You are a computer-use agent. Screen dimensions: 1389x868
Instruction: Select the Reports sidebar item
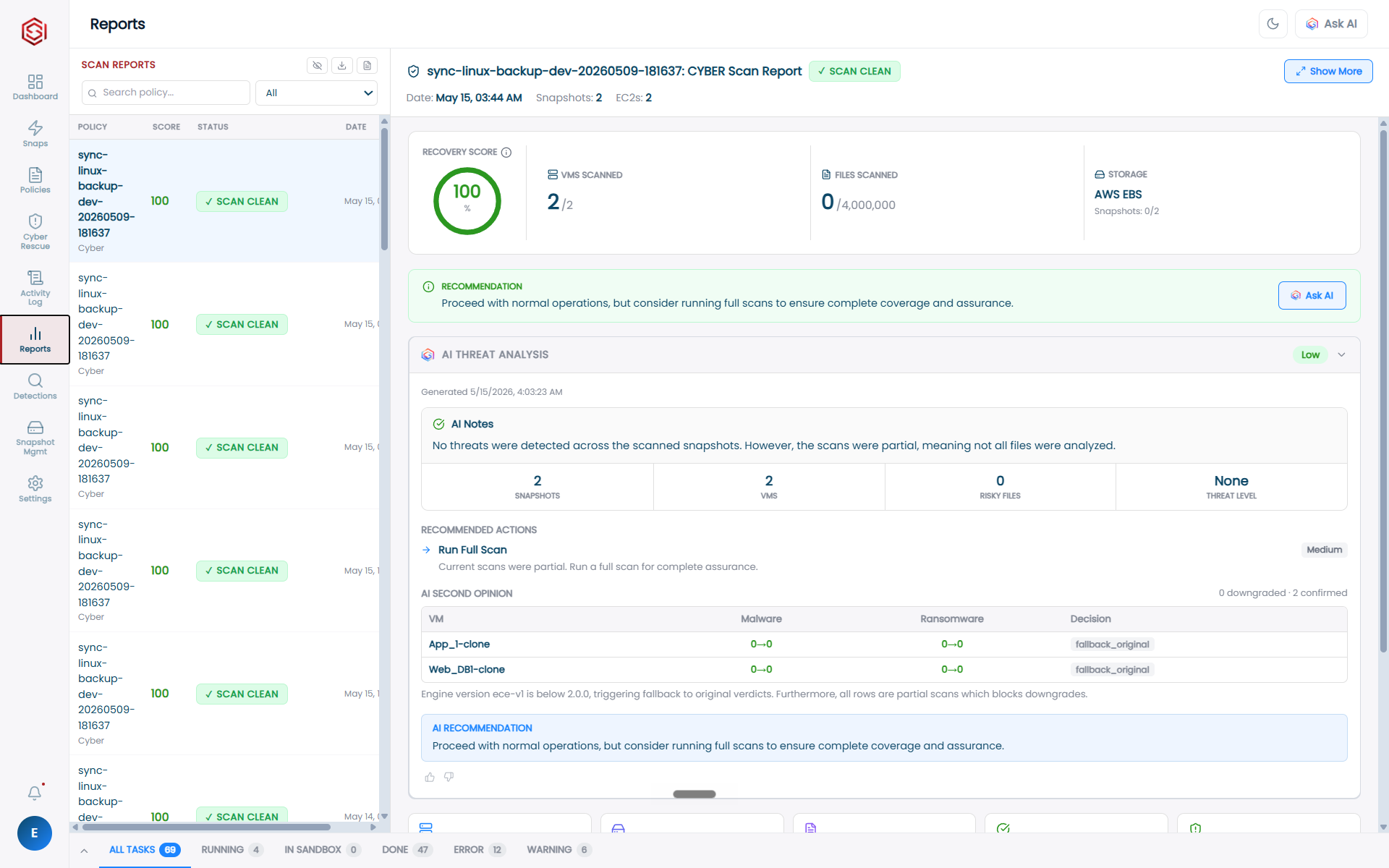[x=35, y=339]
